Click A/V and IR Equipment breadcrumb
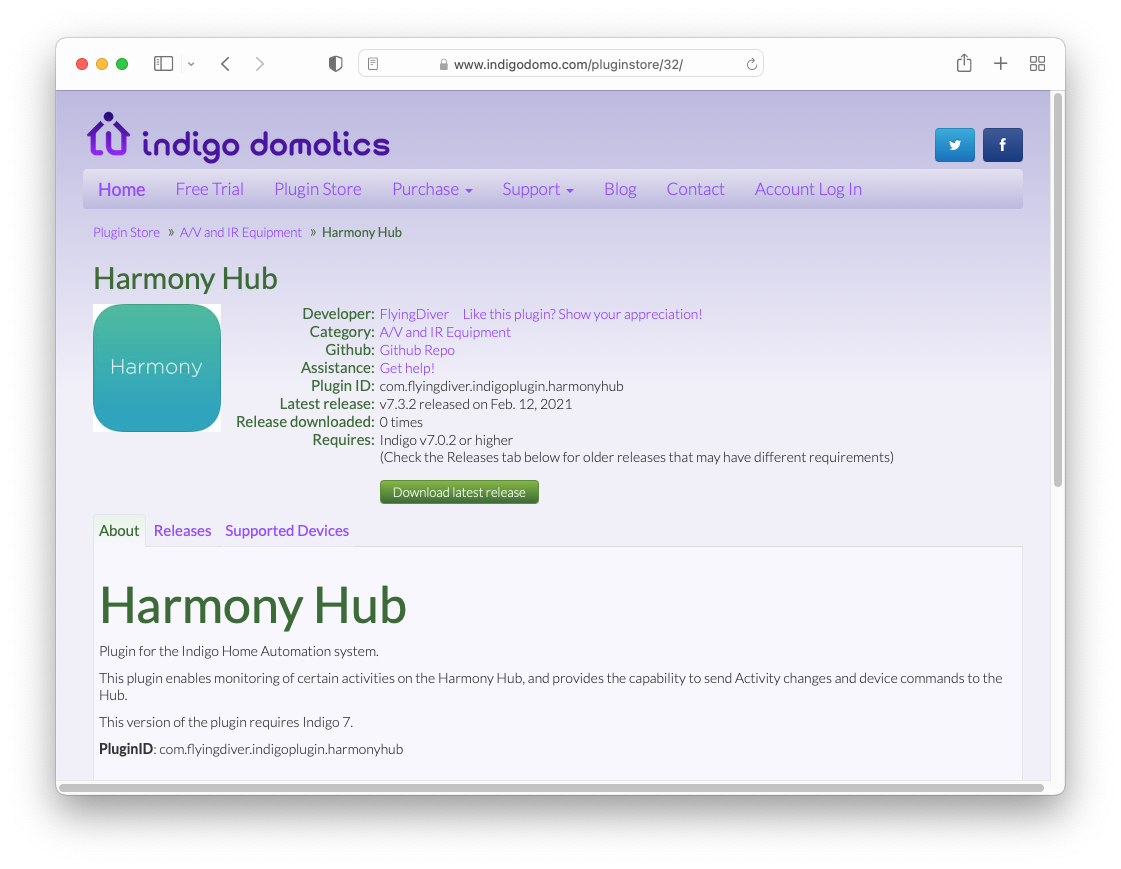Viewport: 1121px width, 869px height. tap(241, 232)
